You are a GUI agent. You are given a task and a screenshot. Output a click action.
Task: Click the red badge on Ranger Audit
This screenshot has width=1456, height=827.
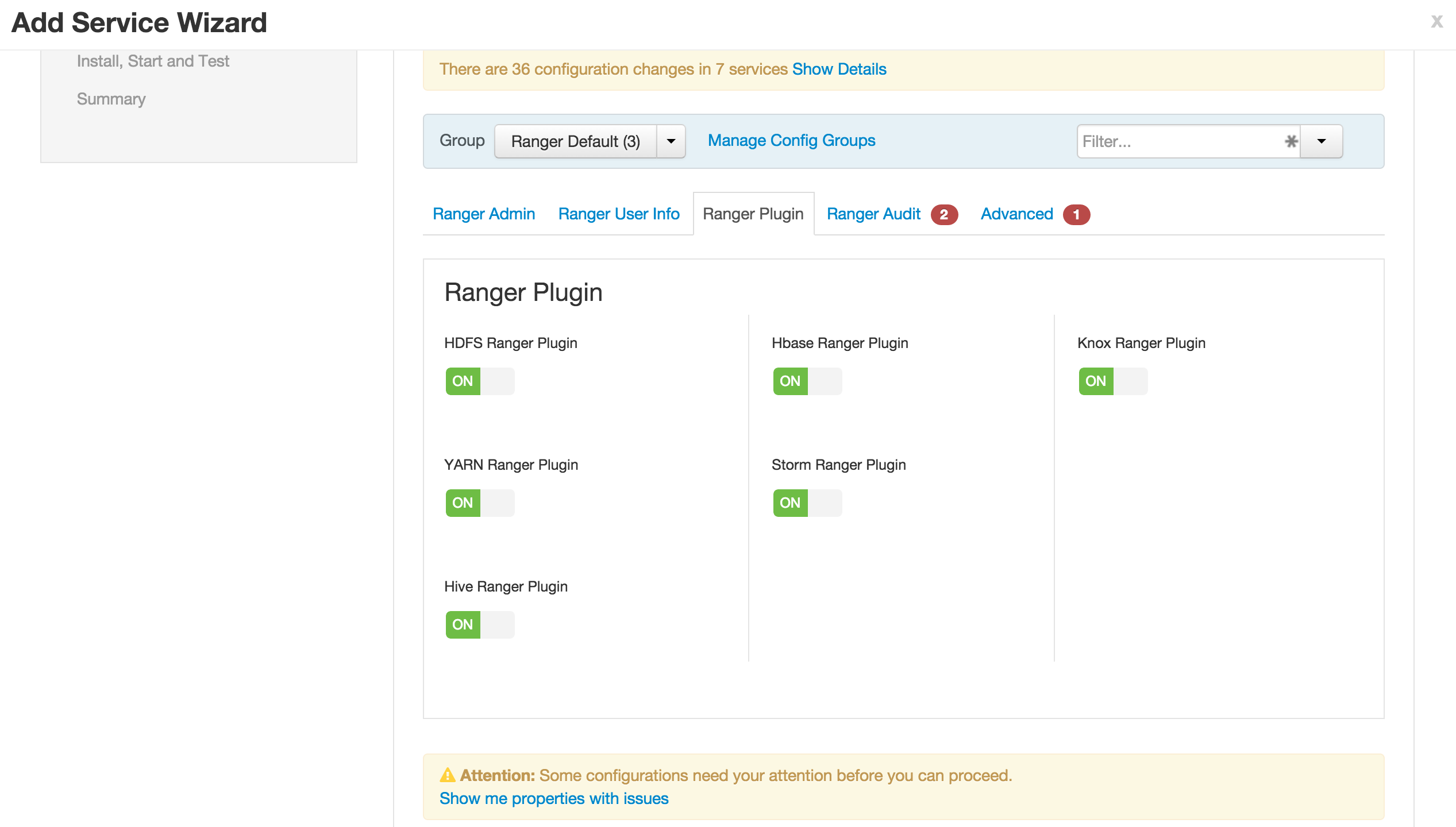[x=943, y=214]
